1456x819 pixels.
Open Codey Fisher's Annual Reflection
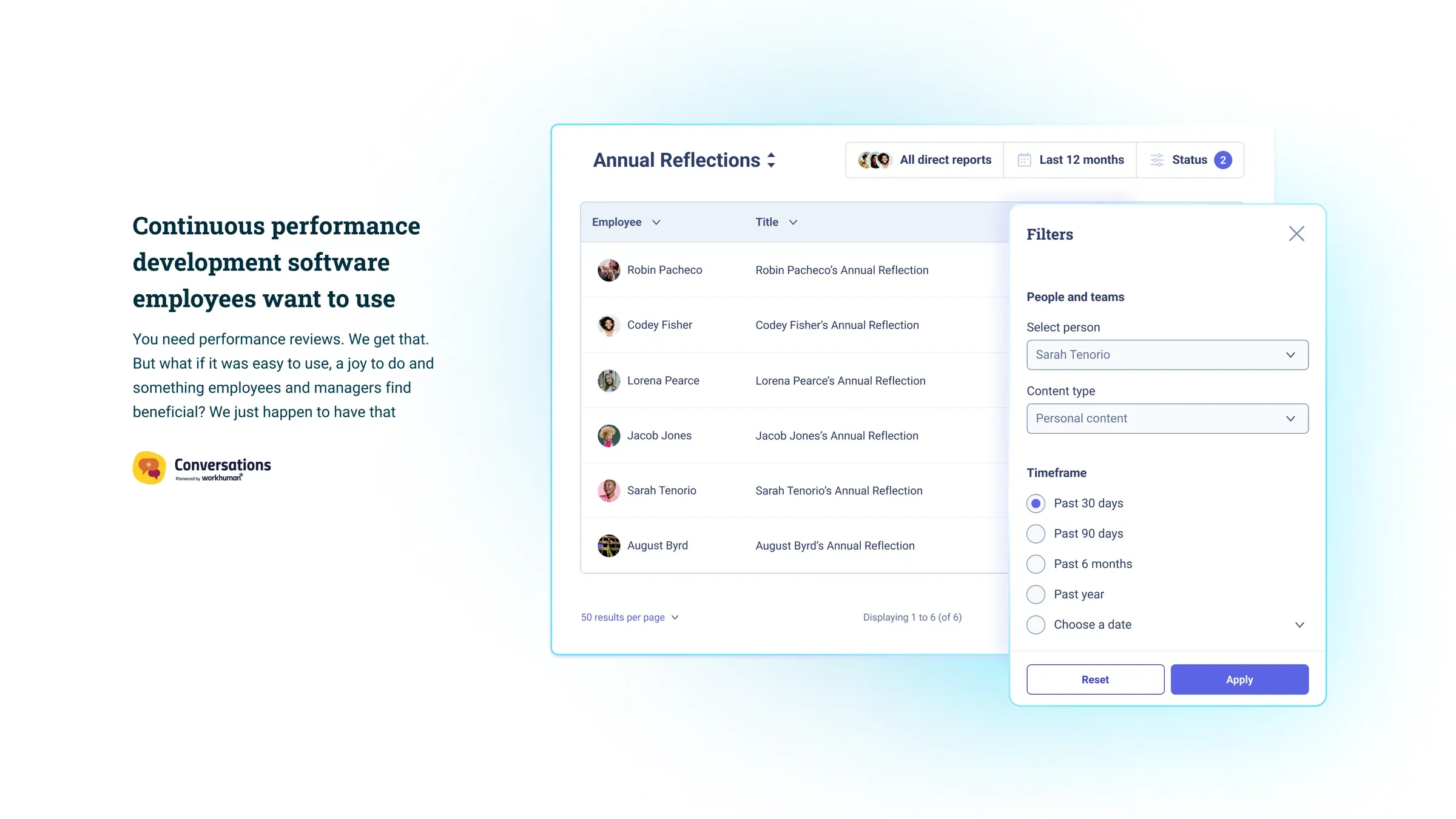coord(837,325)
